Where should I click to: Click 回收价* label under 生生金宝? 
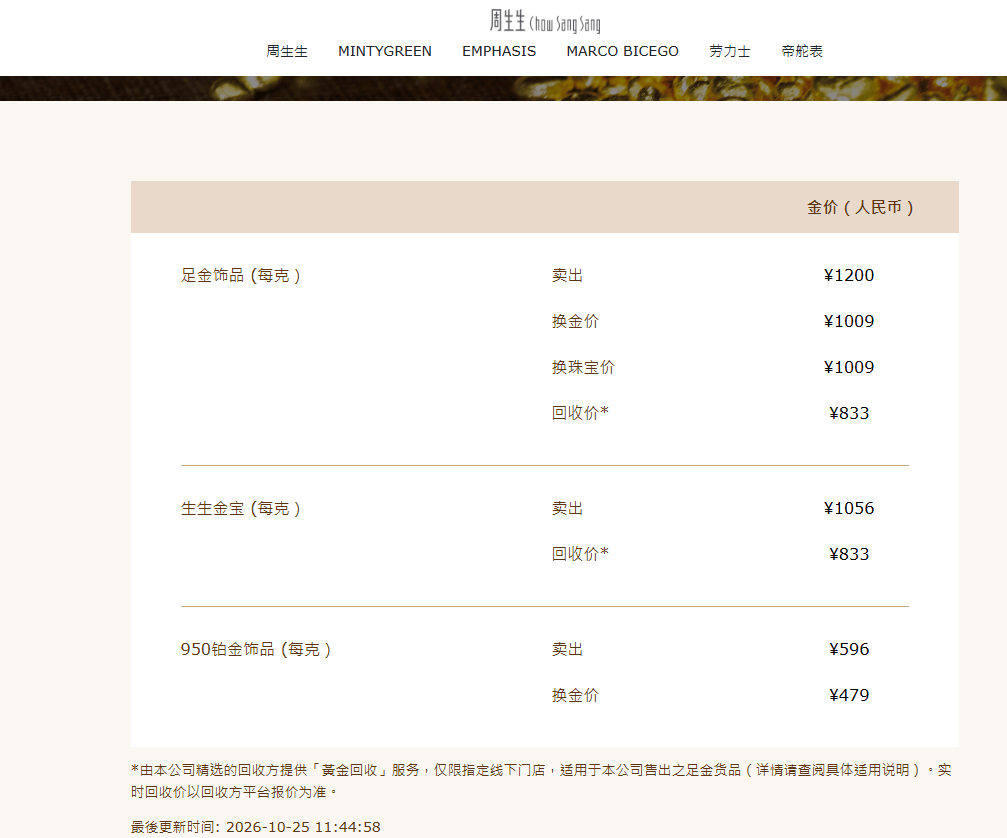pos(580,554)
